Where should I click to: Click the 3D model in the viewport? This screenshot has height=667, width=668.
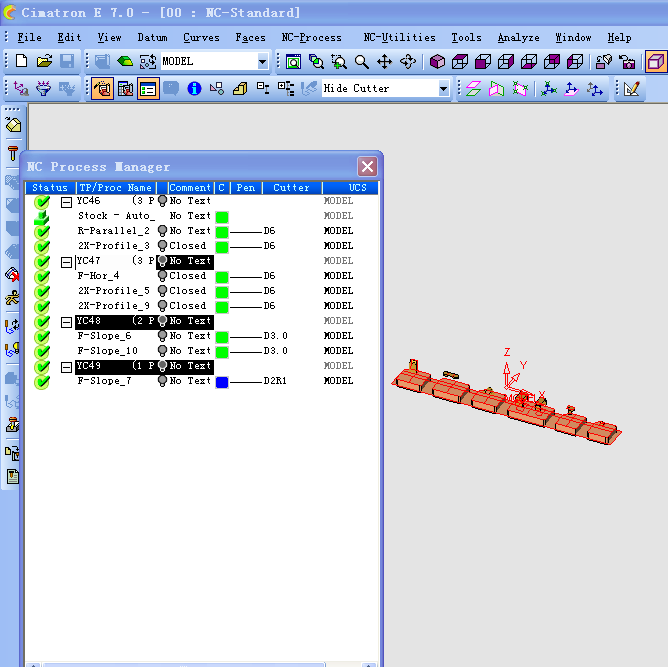pos(506,400)
